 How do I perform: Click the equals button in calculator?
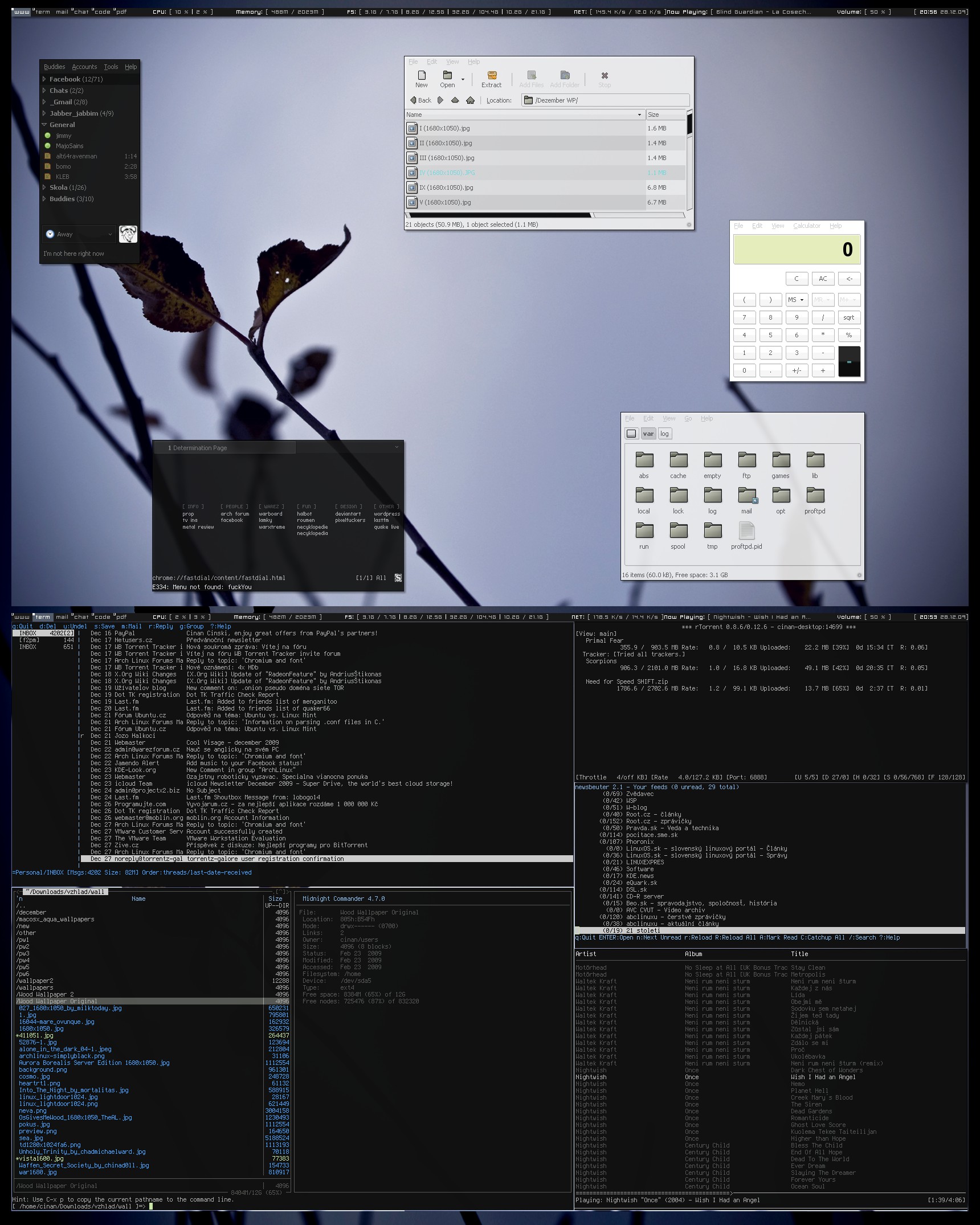click(849, 361)
